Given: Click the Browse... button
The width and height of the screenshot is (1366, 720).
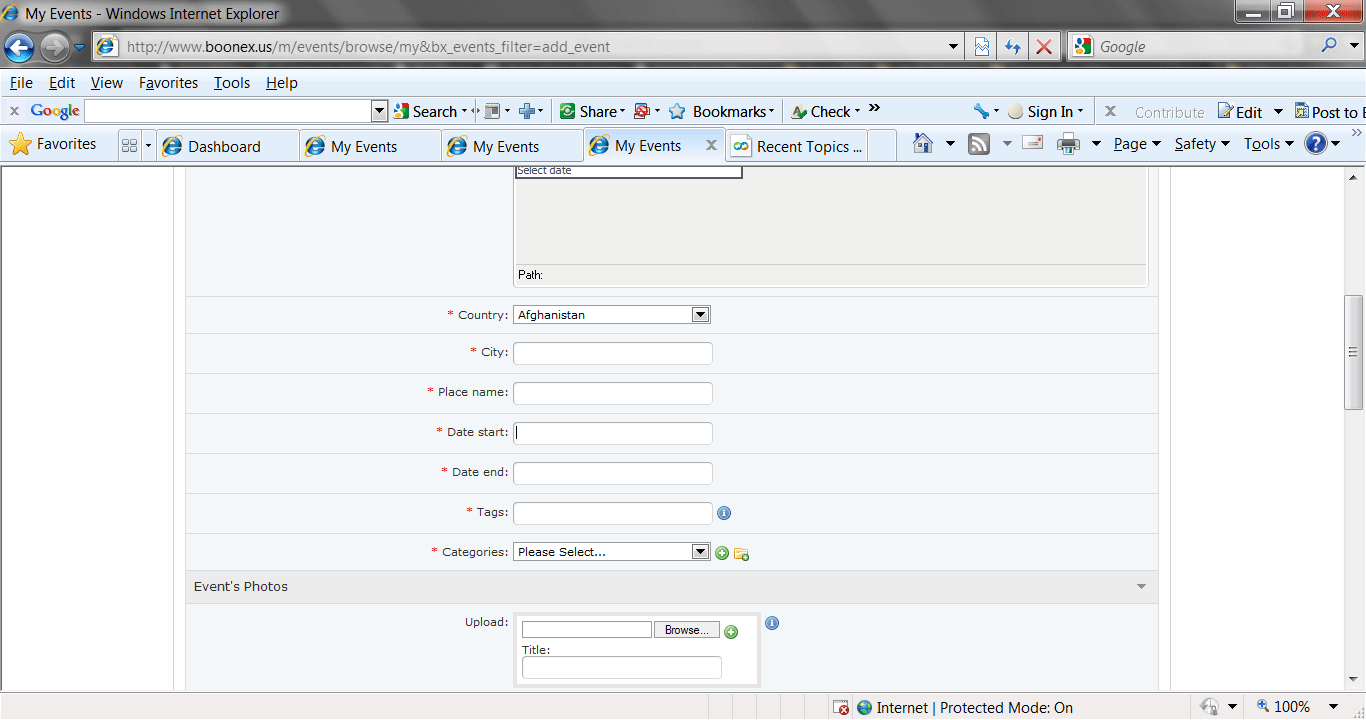Looking at the screenshot, I should pos(687,630).
